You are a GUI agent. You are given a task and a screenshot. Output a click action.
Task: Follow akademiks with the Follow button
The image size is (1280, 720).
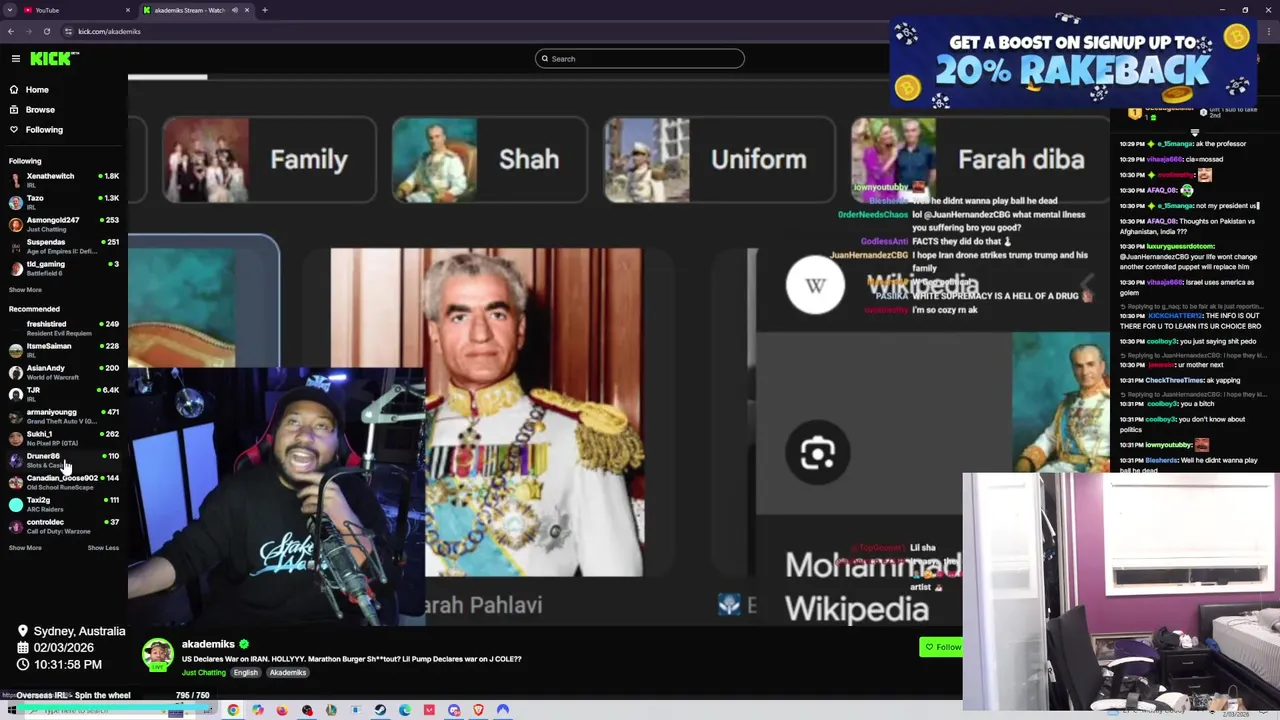tap(941, 647)
